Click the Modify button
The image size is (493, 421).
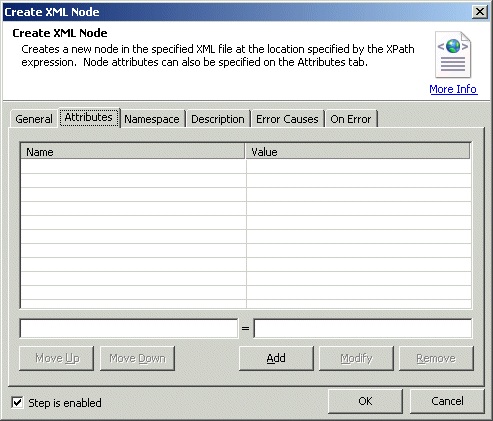356,358
